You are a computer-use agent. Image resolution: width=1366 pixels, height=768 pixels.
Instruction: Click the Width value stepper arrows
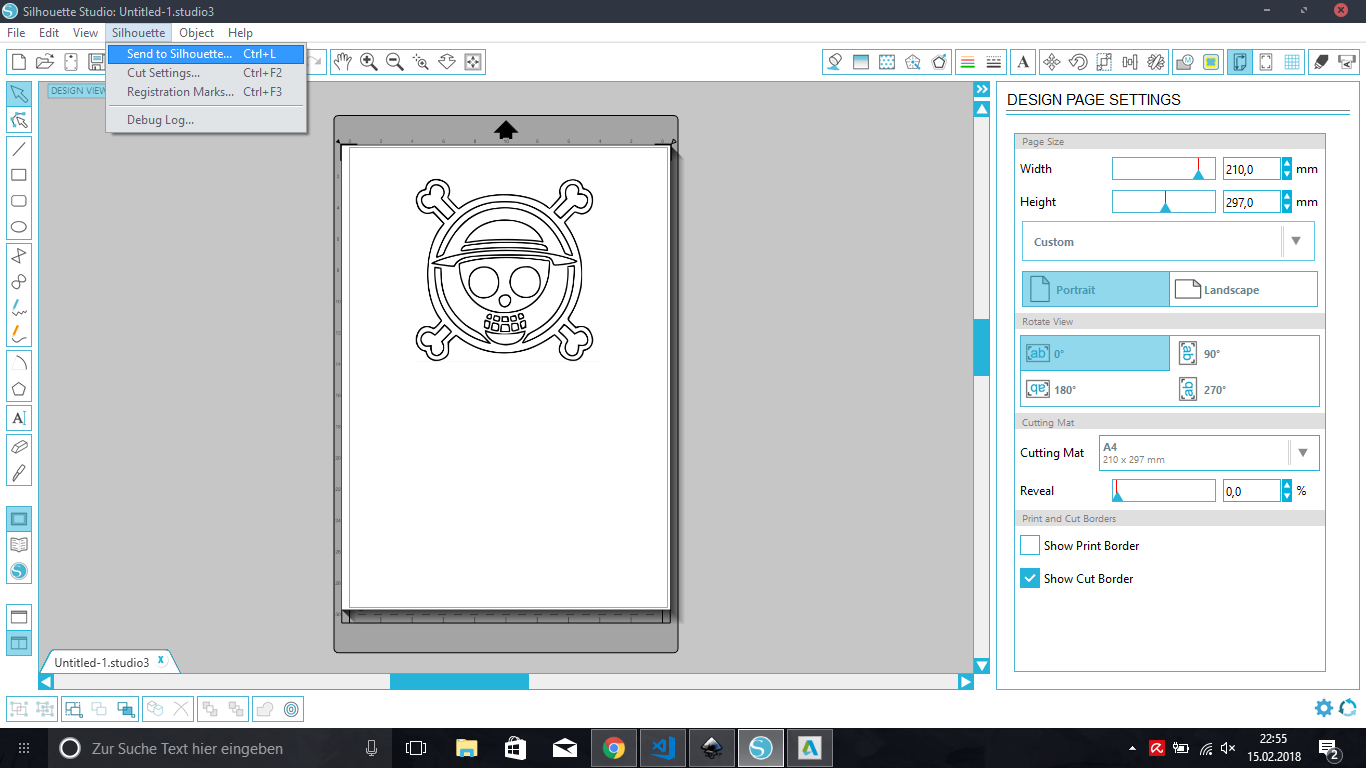(x=1287, y=169)
